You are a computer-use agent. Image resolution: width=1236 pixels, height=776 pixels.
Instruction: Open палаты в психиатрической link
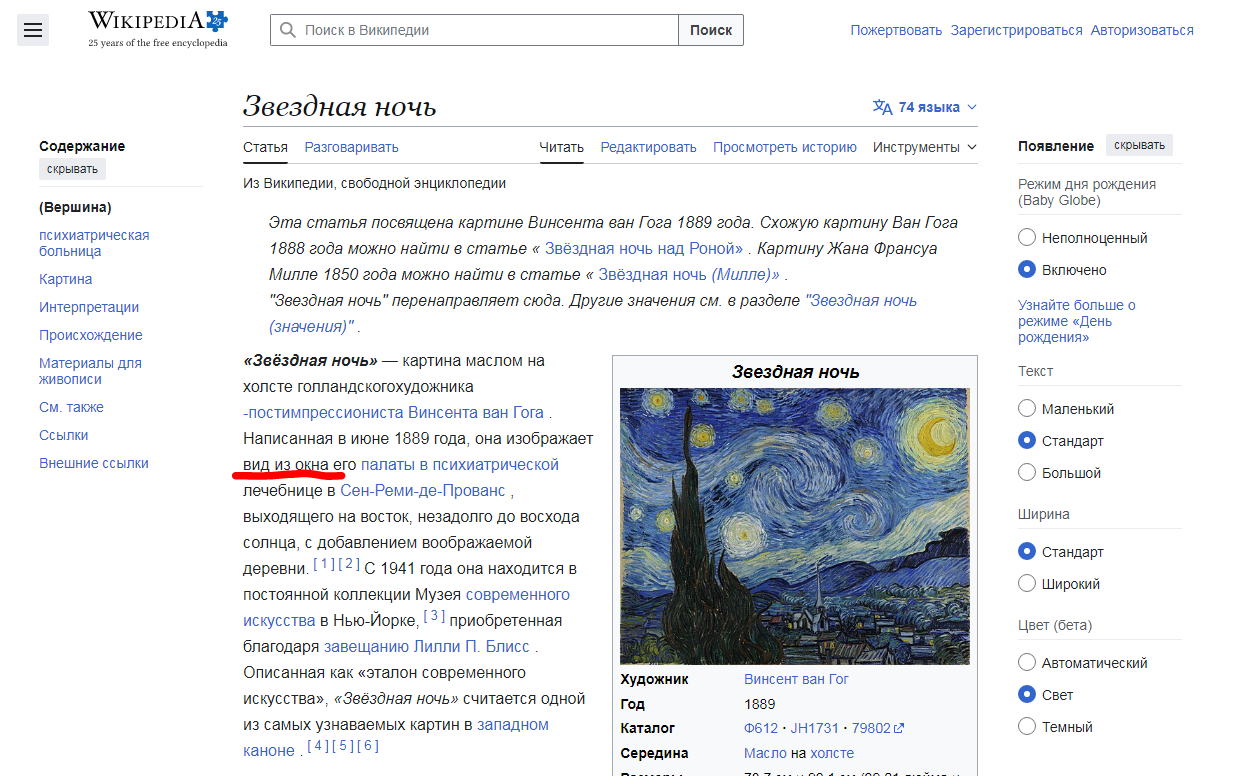(460, 464)
